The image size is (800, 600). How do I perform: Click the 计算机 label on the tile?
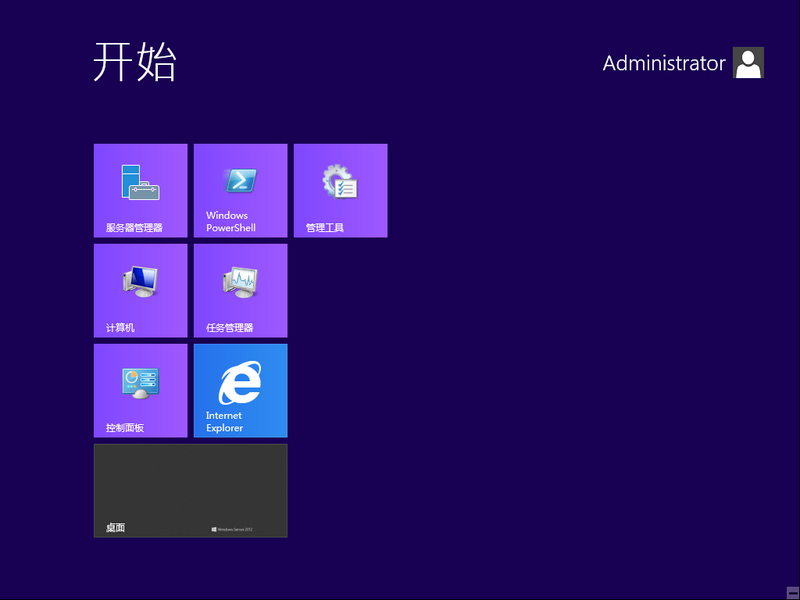pyautogui.click(x=120, y=328)
